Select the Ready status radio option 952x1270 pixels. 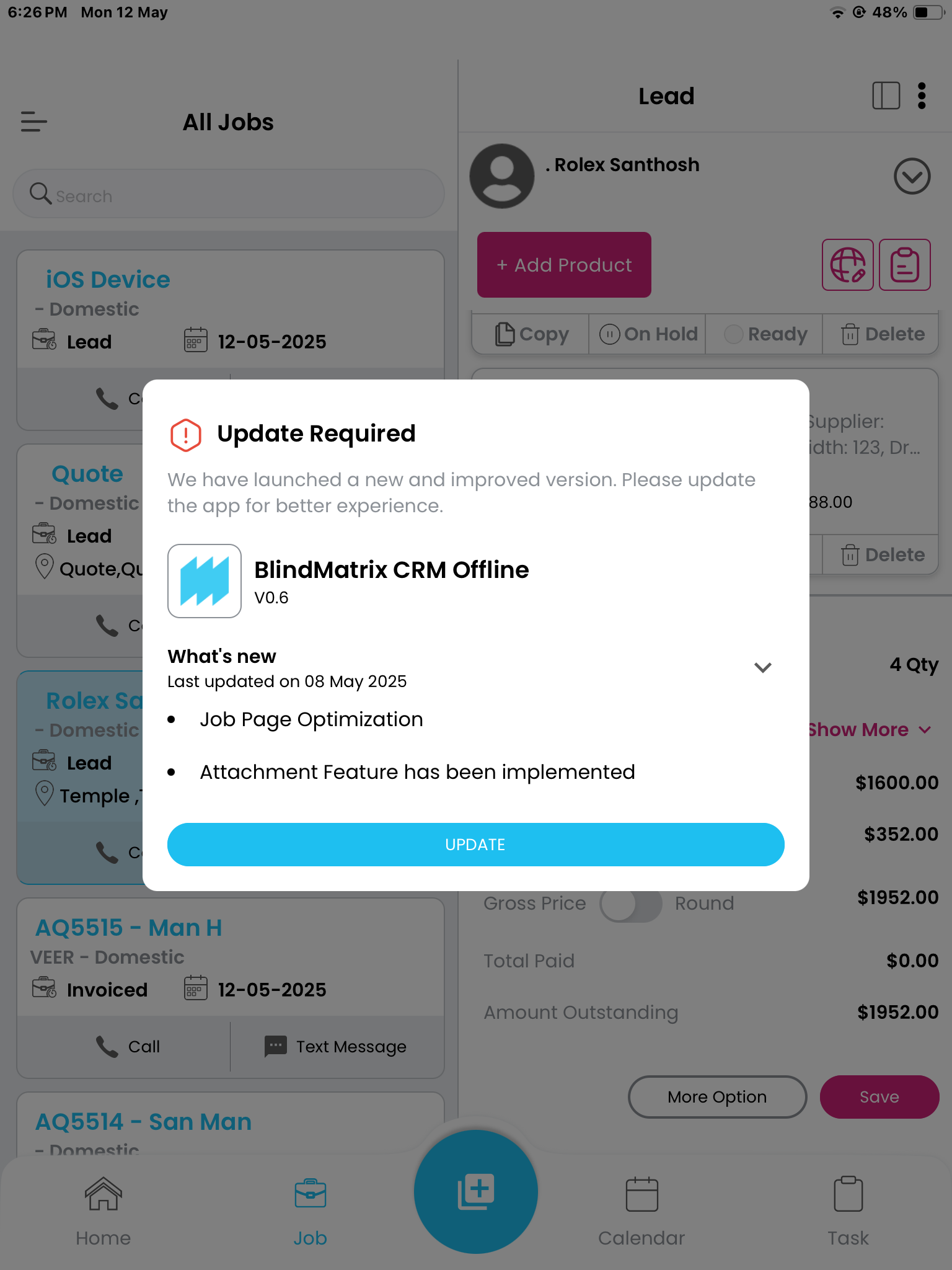point(734,334)
